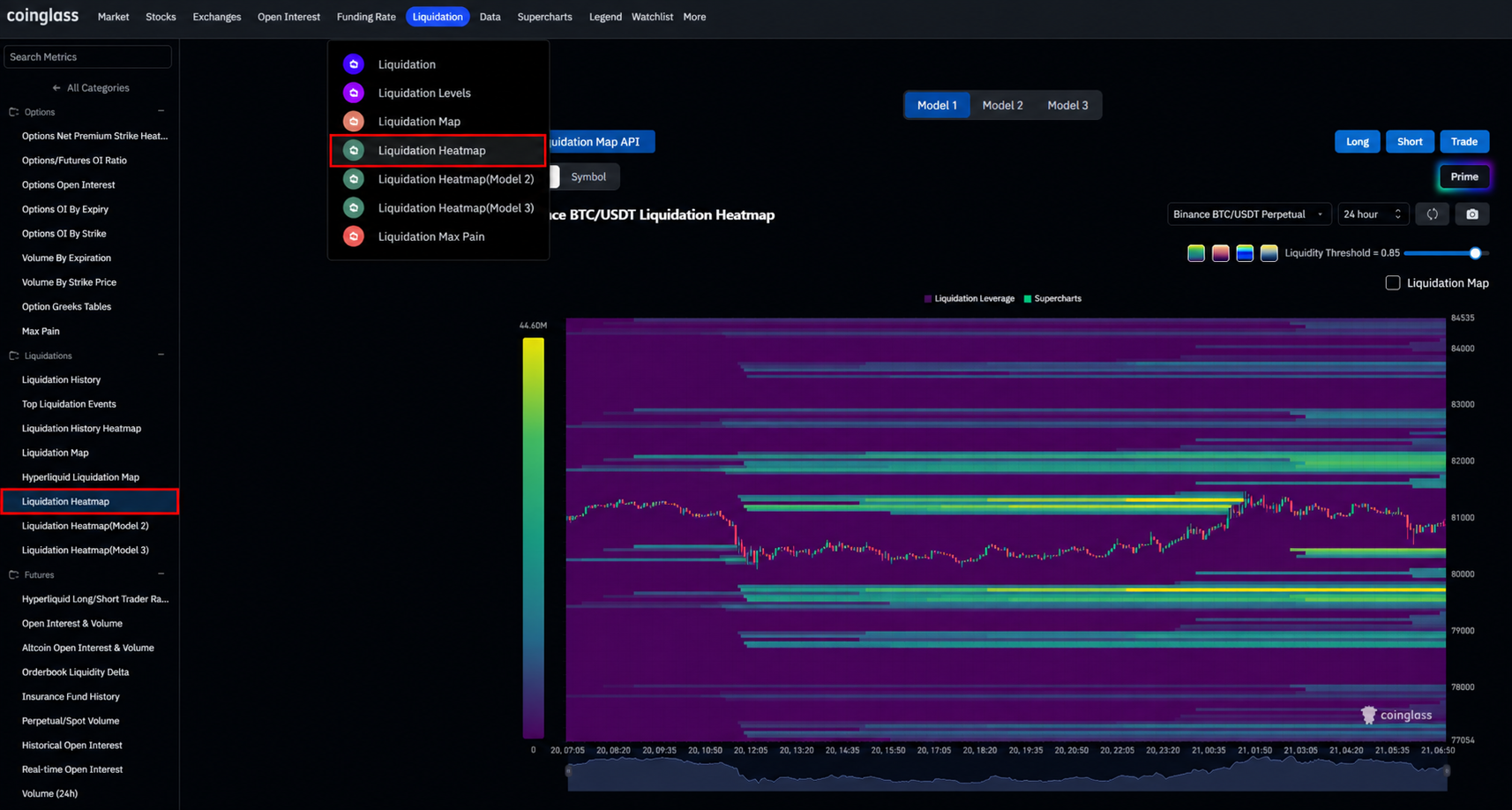This screenshot has width=1512, height=810.
Task: Click the coinglass logo
Action: tap(42, 16)
